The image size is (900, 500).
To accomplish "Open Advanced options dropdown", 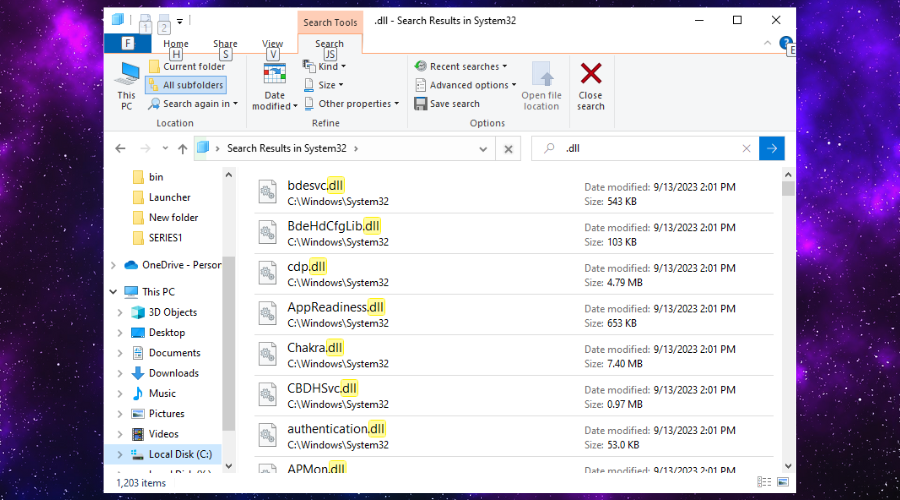I will (x=465, y=85).
